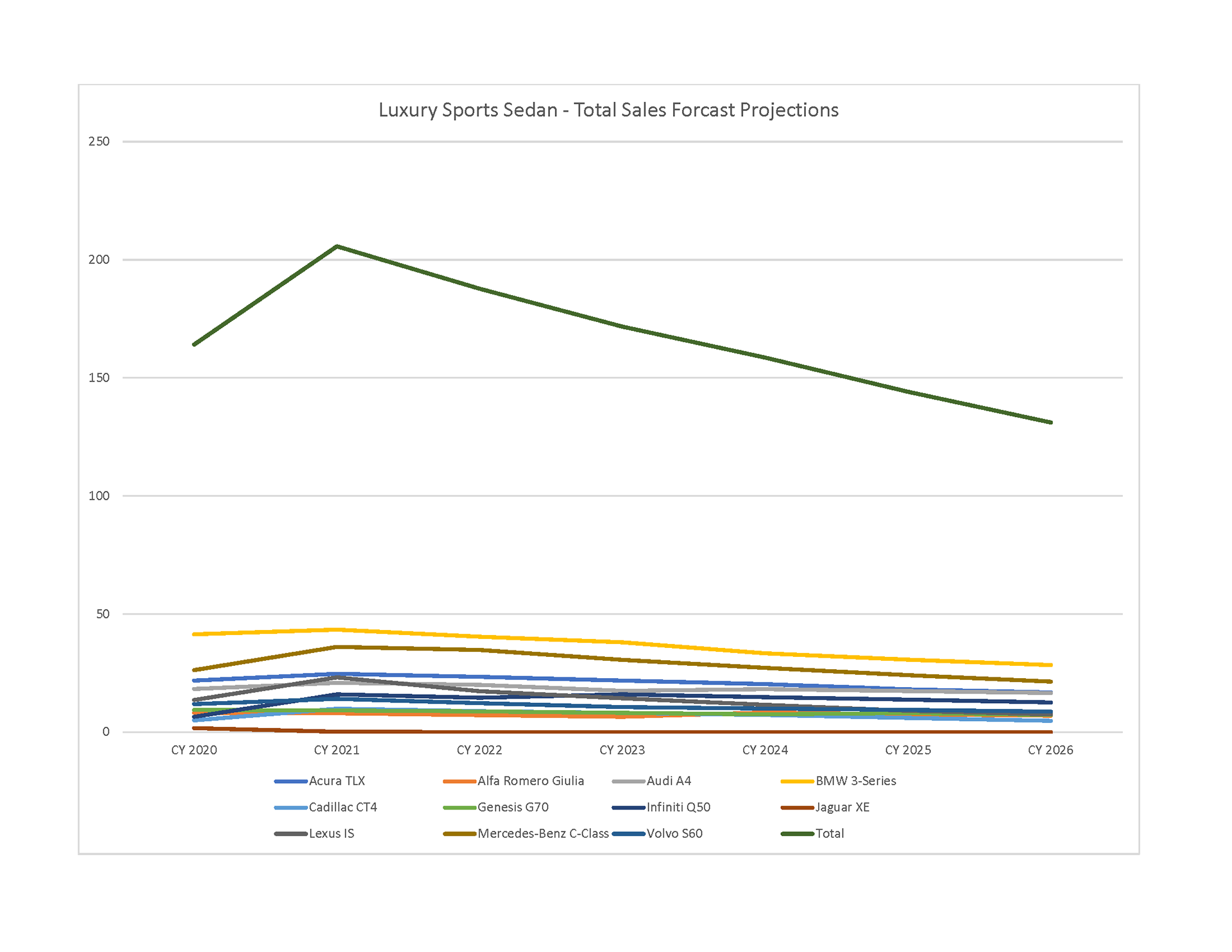Screen dimensions: 1232x952
Task: Click the chart title text
Action: pyautogui.click(x=608, y=110)
